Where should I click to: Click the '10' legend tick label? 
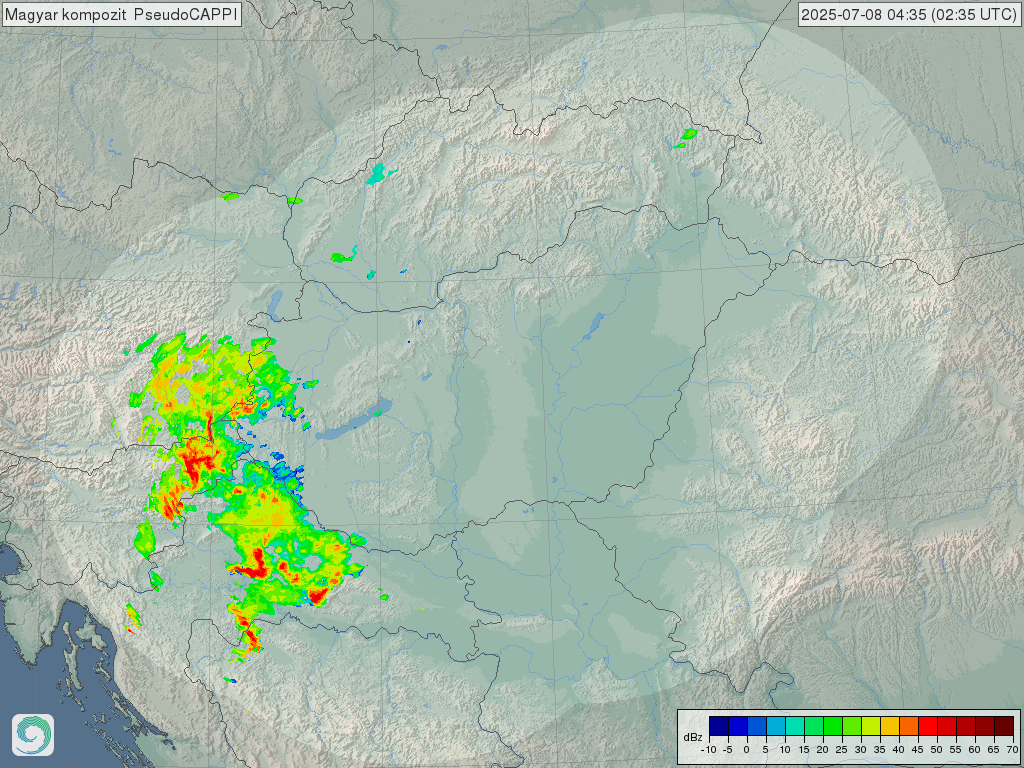[x=785, y=750]
